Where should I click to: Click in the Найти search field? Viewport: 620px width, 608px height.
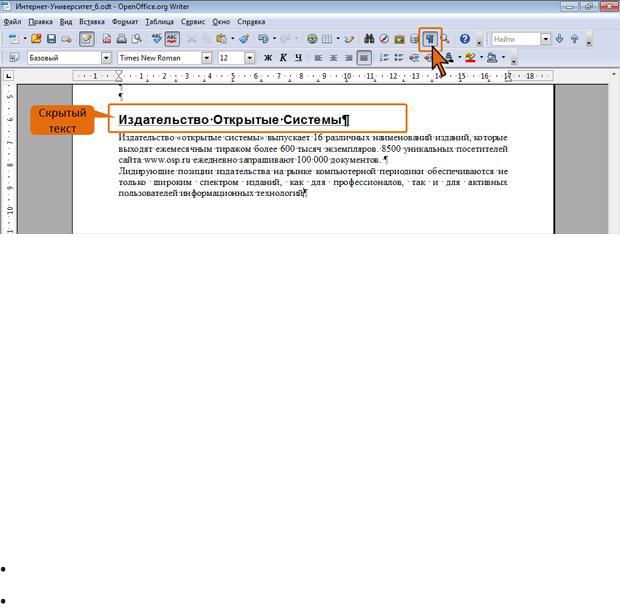coord(516,39)
